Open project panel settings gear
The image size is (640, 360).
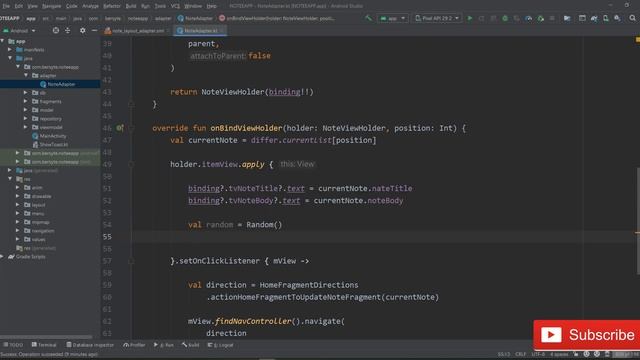[x=82, y=31]
